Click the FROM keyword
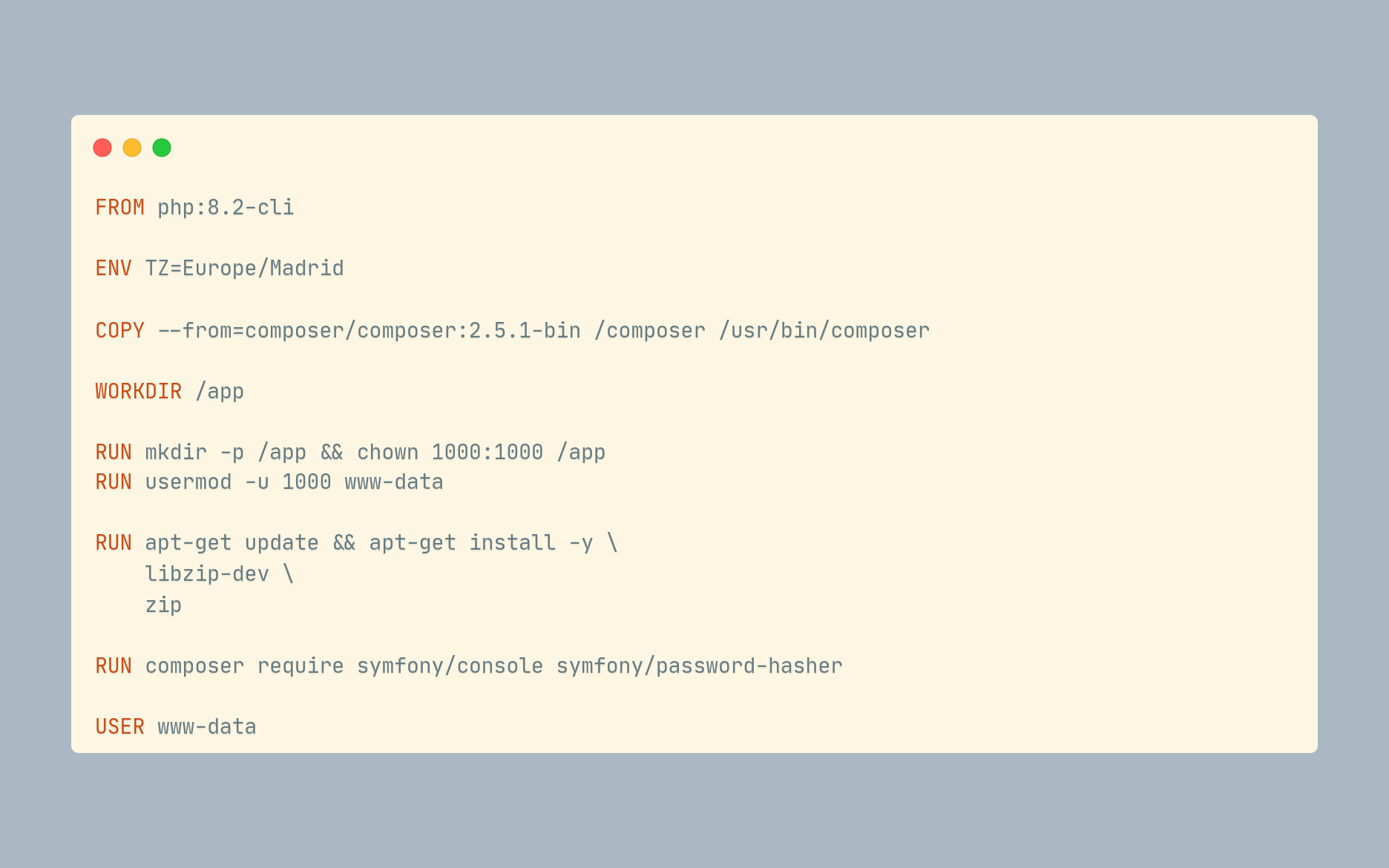The width and height of the screenshot is (1389, 868). 119,208
